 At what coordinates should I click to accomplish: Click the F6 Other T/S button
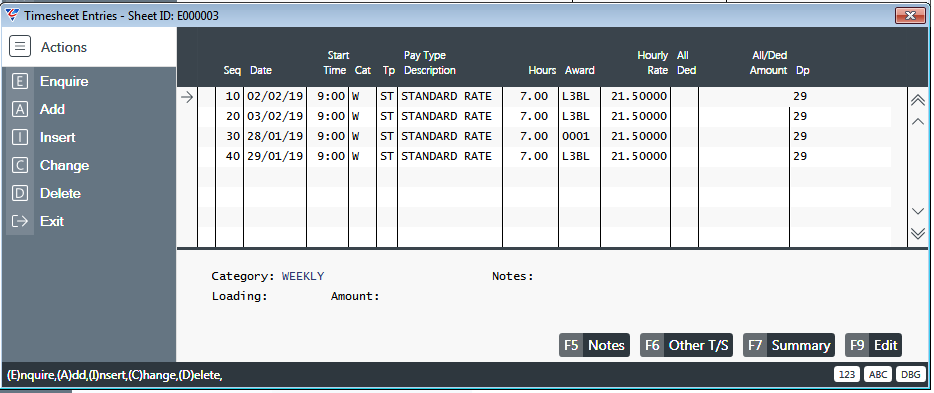pos(686,345)
